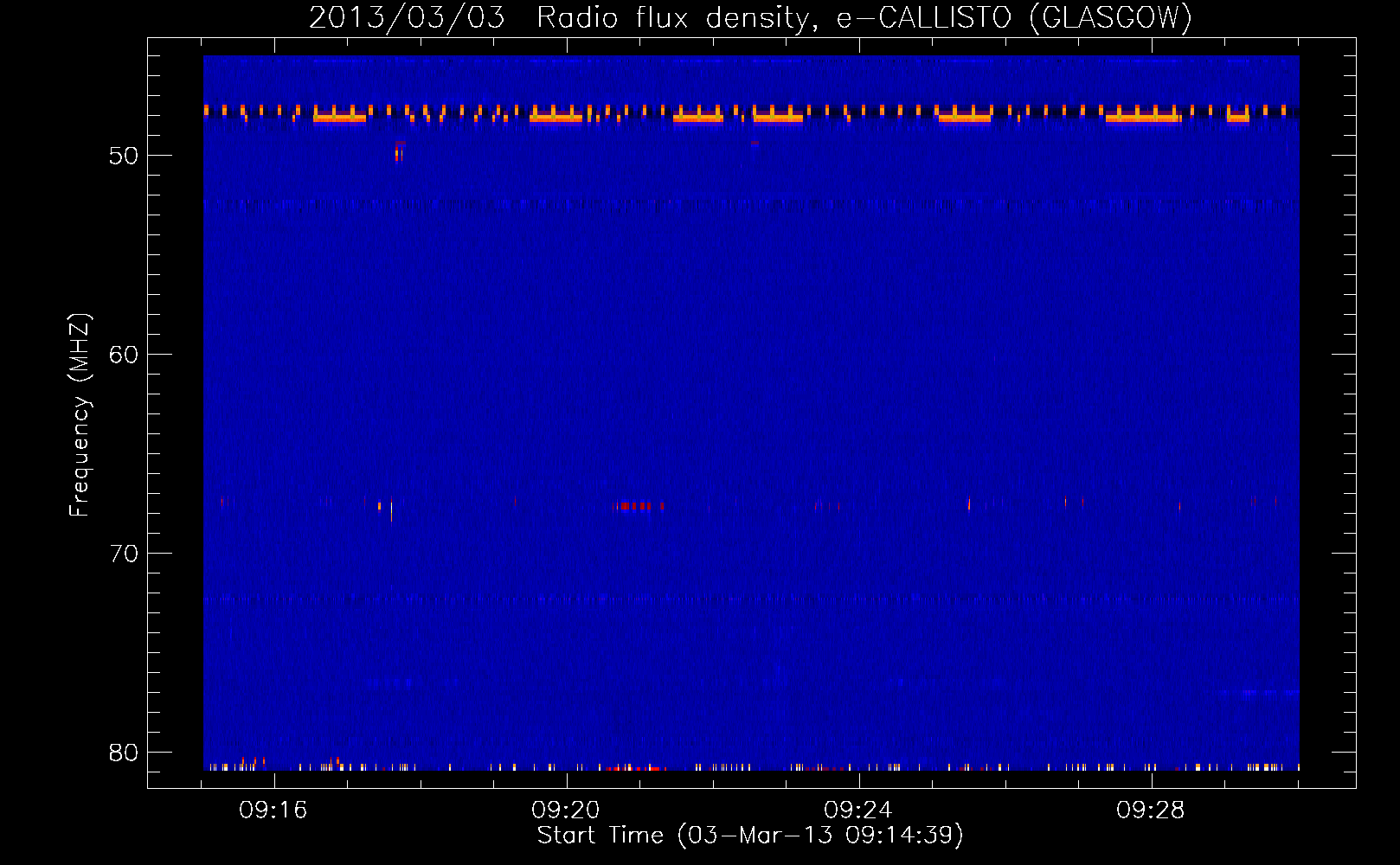Click the small spike near 68 MHz at 09:25
This screenshot has height=865, width=1400.
[x=968, y=503]
